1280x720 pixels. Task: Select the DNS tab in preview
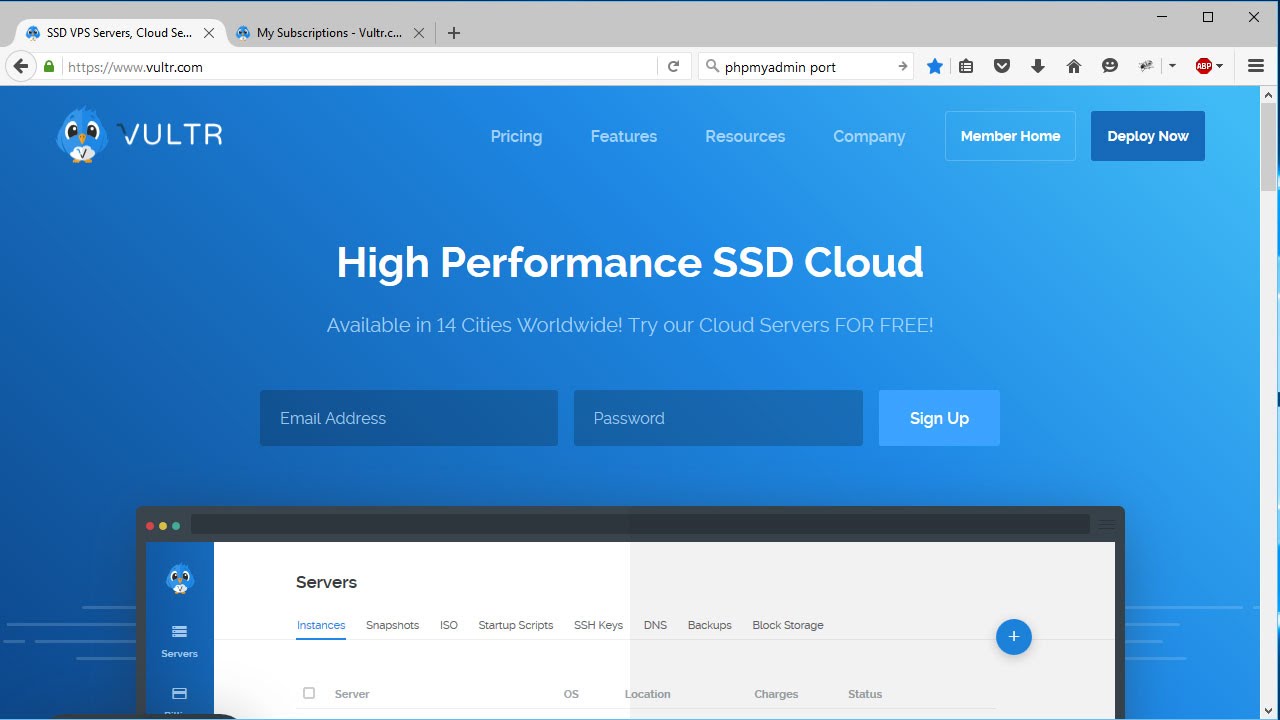(655, 625)
